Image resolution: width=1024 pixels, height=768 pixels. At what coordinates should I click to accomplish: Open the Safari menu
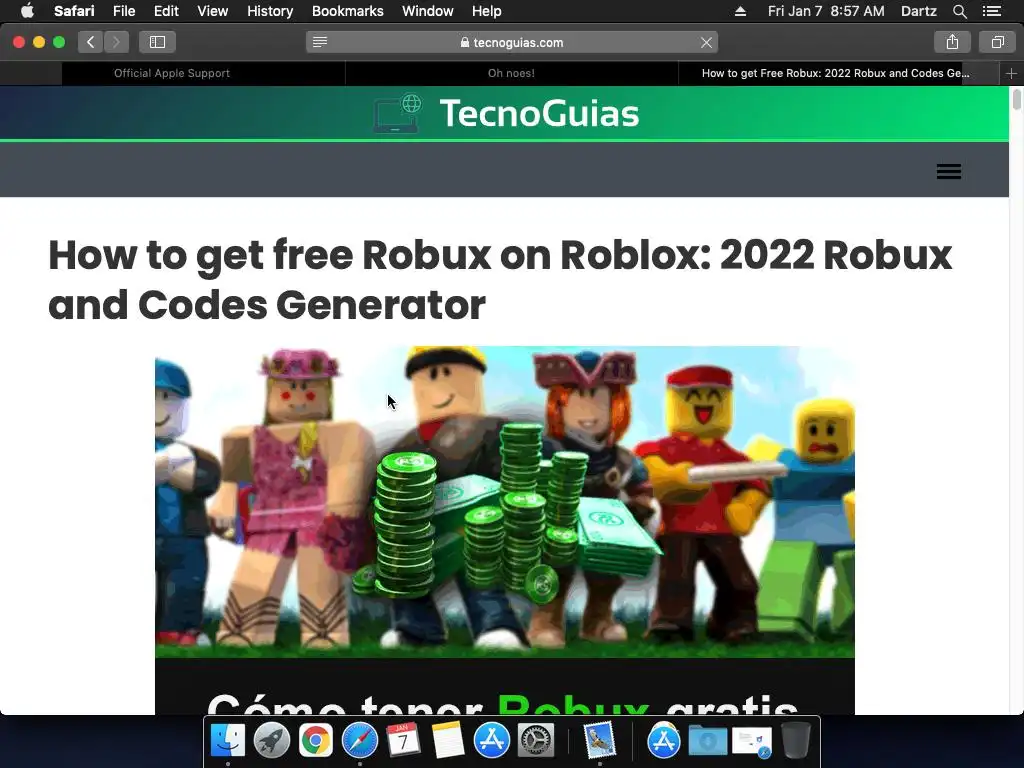pyautogui.click(x=74, y=11)
